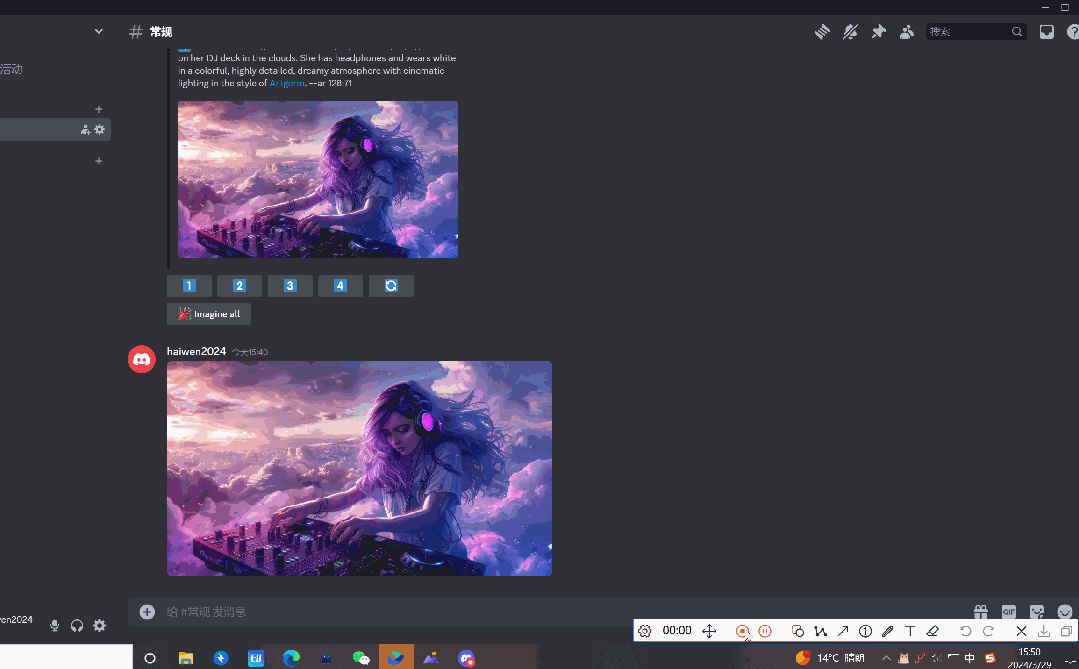Open the Inbox

point(1047,32)
